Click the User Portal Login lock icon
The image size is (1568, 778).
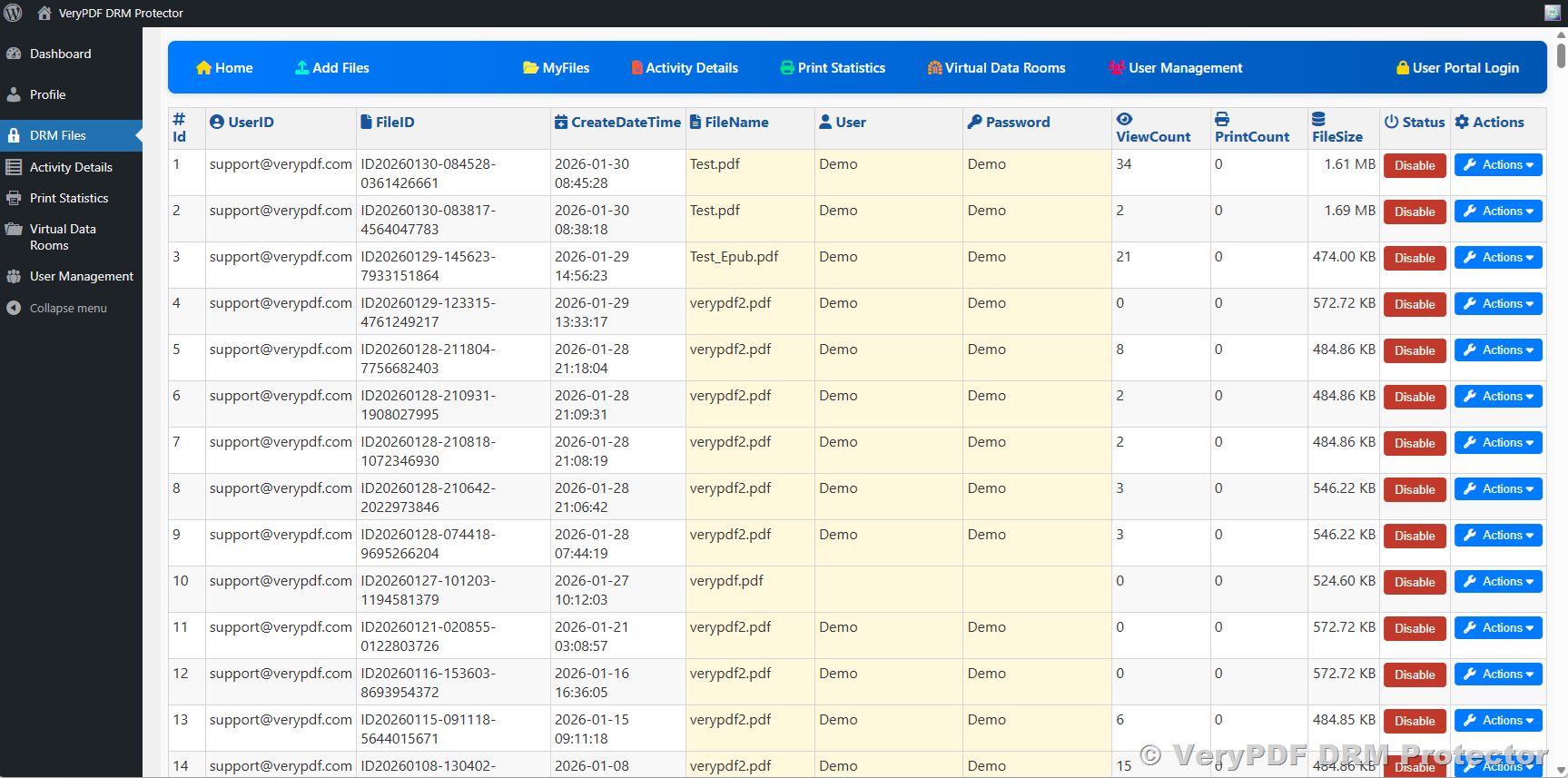[1403, 68]
